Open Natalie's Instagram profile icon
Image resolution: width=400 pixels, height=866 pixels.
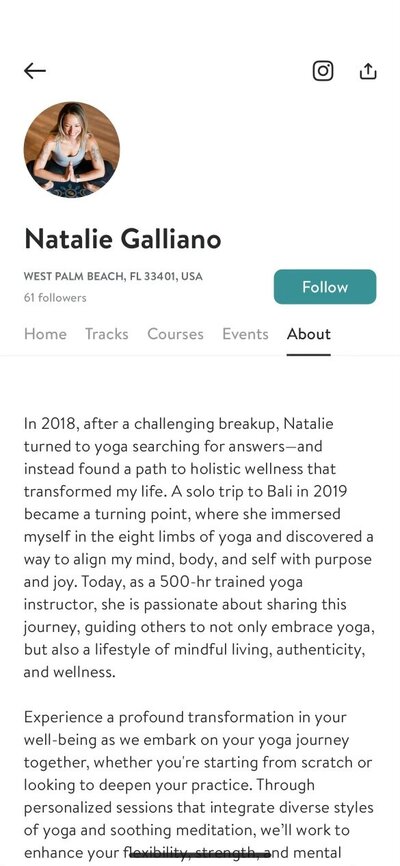323,71
